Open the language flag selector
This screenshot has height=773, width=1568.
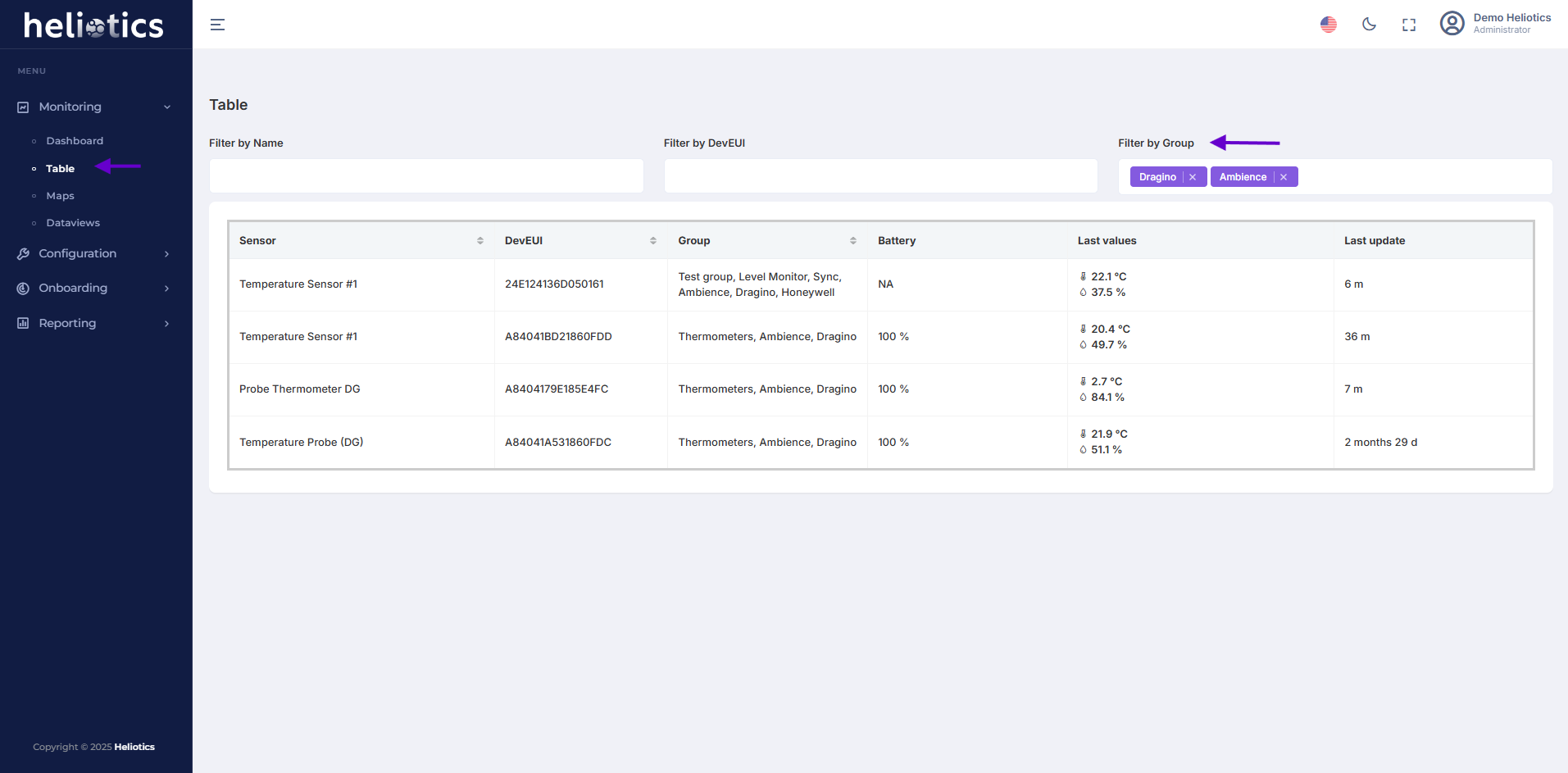tap(1329, 25)
